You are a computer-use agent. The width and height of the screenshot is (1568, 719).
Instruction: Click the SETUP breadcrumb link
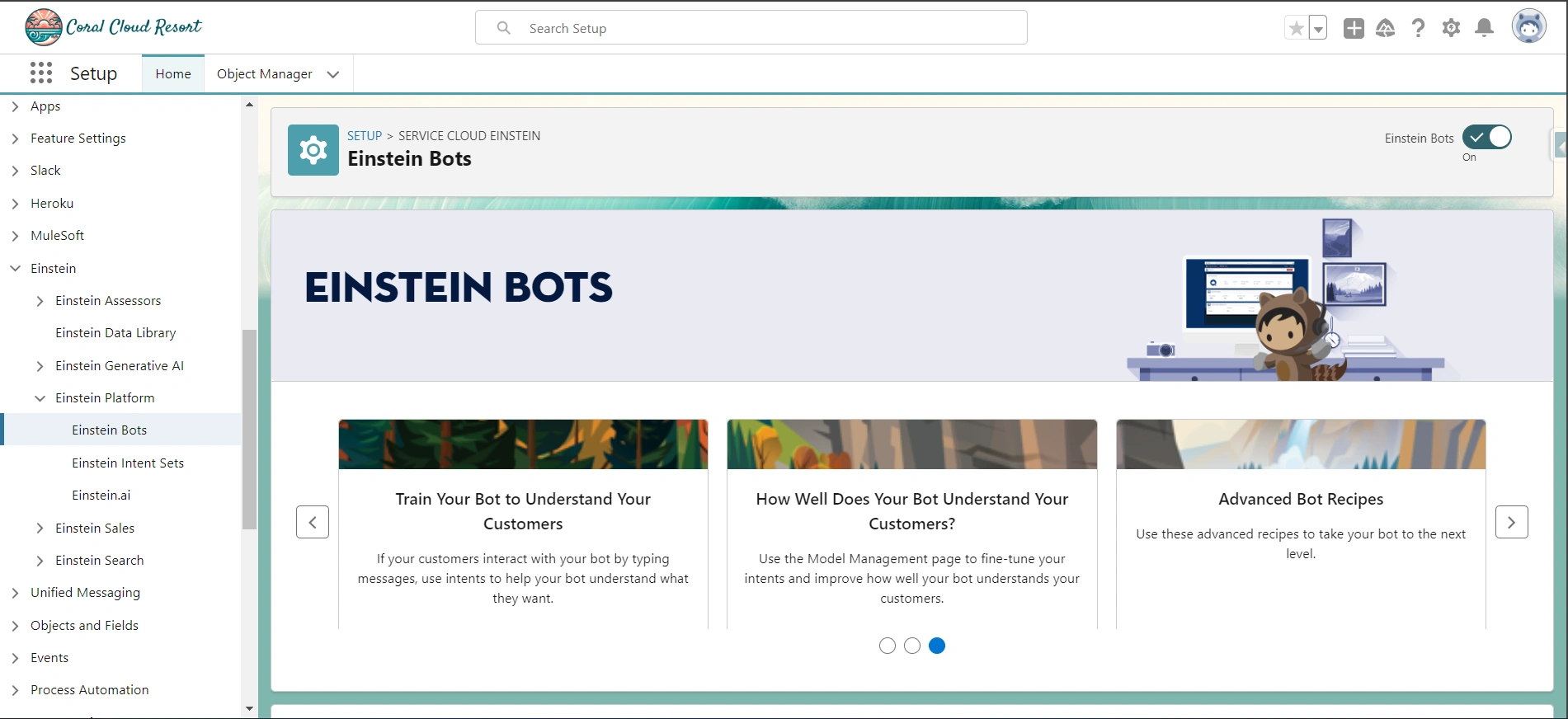point(365,136)
